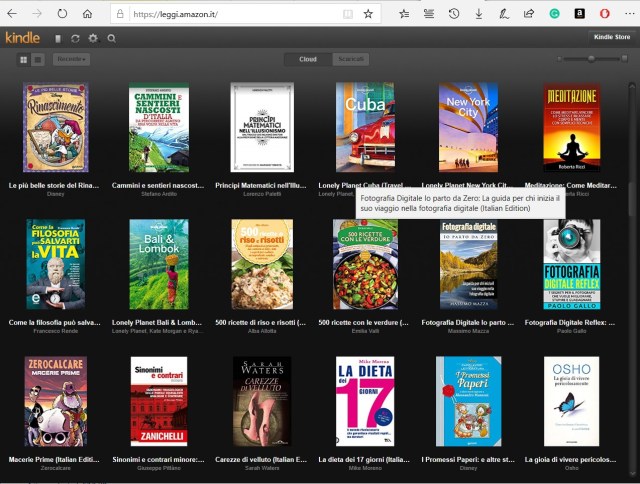Switch to grid view layout

tap(24, 60)
